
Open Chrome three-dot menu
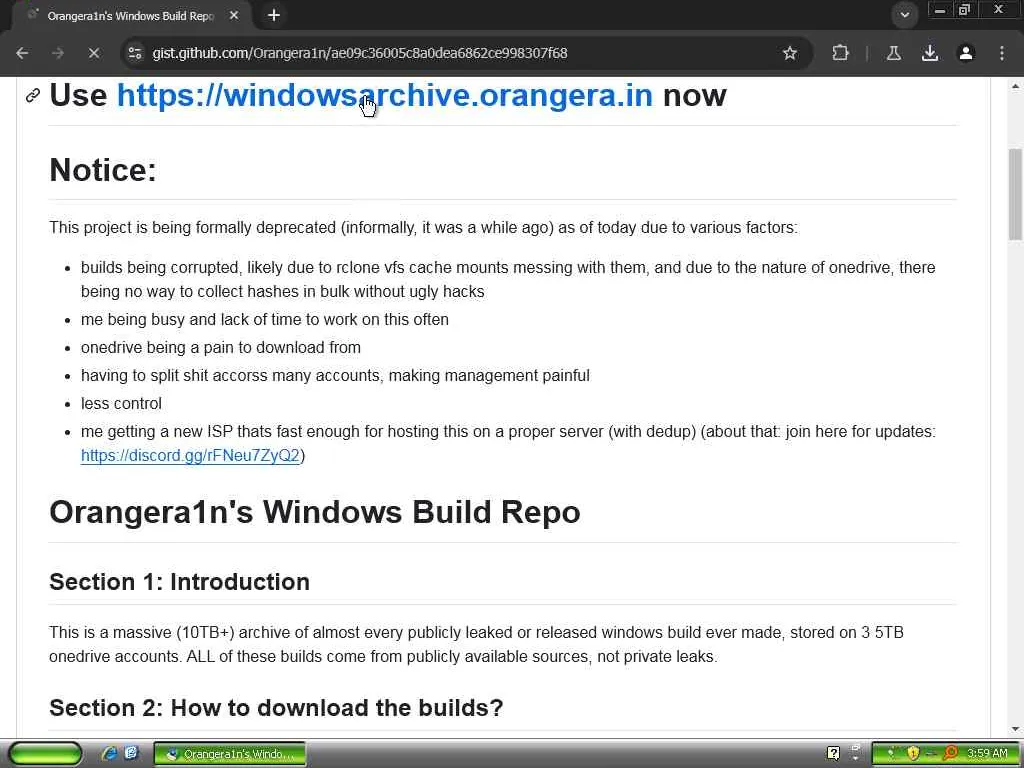pyautogui.click(x=1002, y=53)
